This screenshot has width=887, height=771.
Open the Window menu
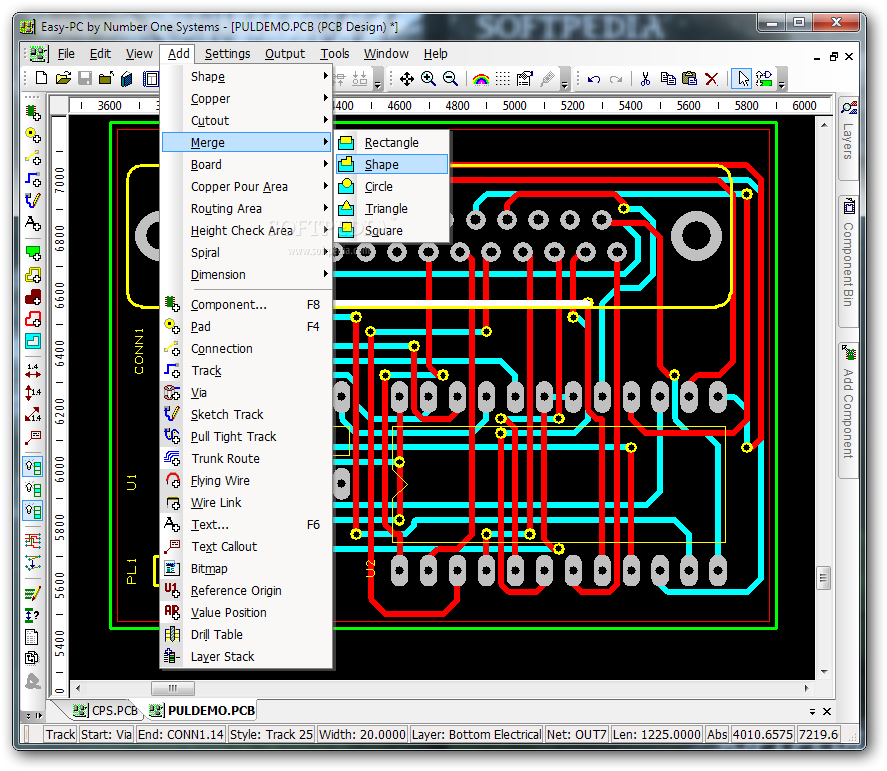386,54
